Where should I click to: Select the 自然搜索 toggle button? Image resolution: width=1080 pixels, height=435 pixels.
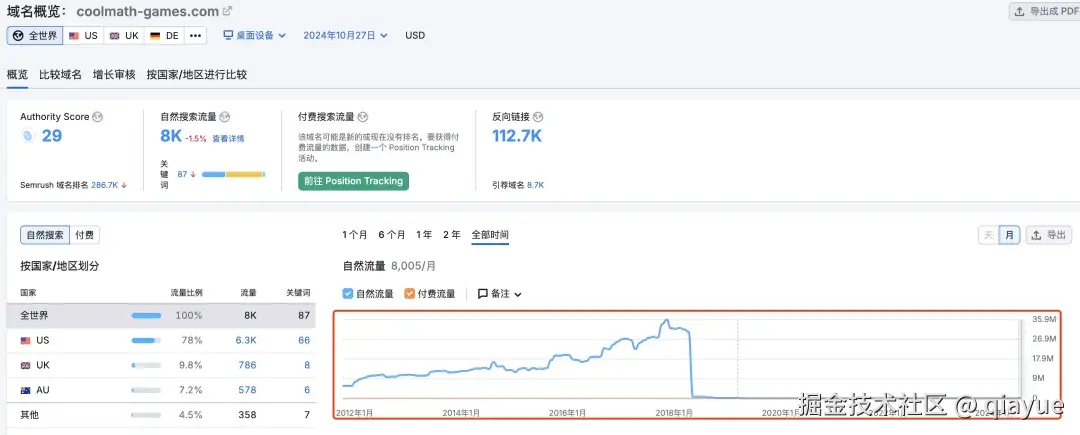coord(45,235)
